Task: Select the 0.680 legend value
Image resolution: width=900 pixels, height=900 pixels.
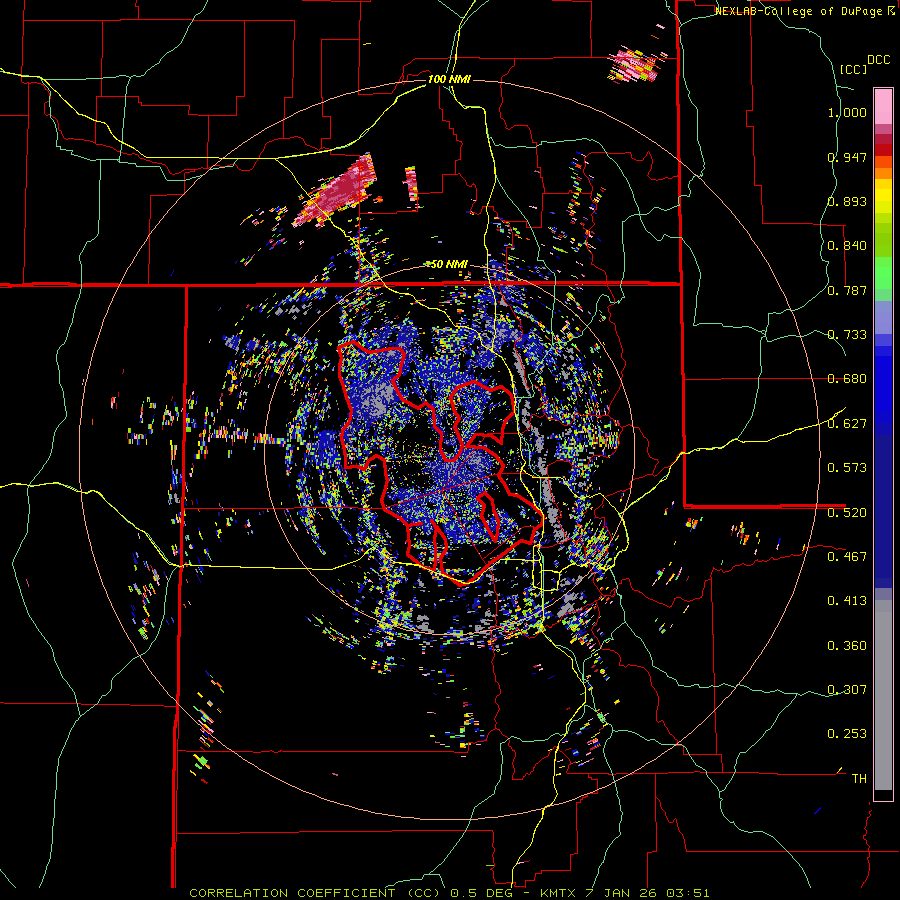Action: (x=847, y=379)
